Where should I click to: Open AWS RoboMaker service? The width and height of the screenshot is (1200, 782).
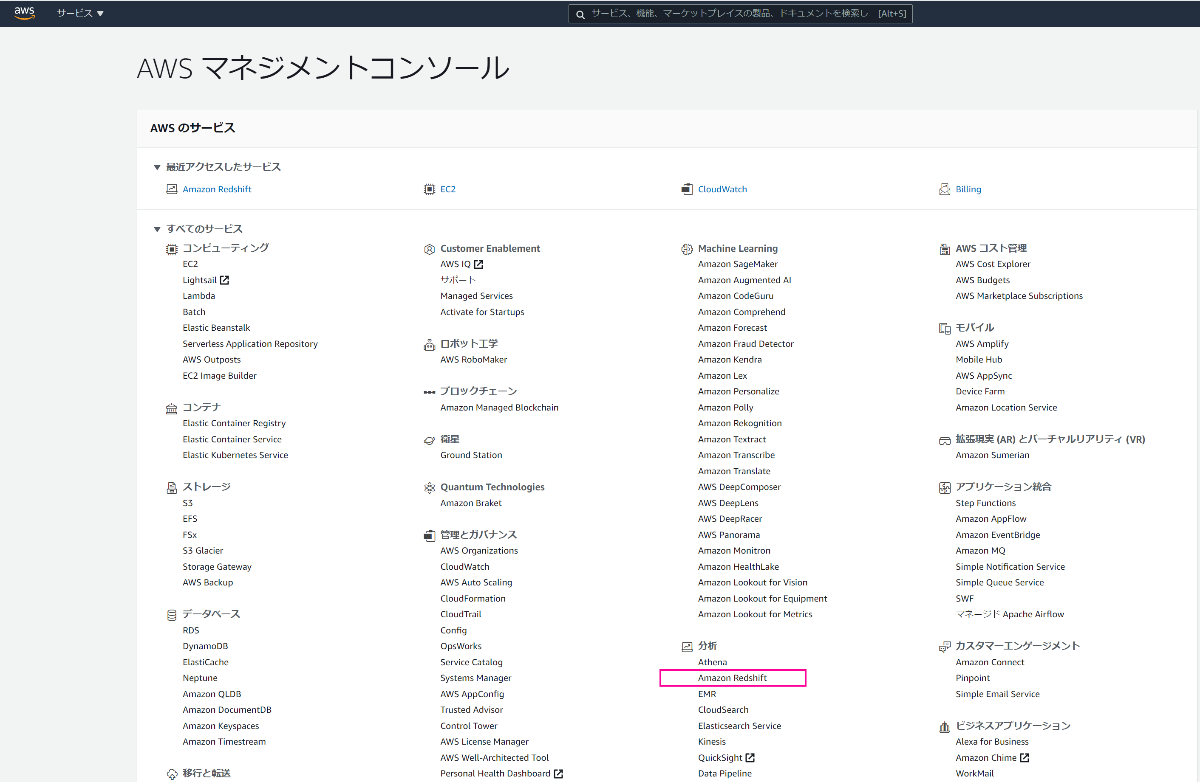(474, 360)
